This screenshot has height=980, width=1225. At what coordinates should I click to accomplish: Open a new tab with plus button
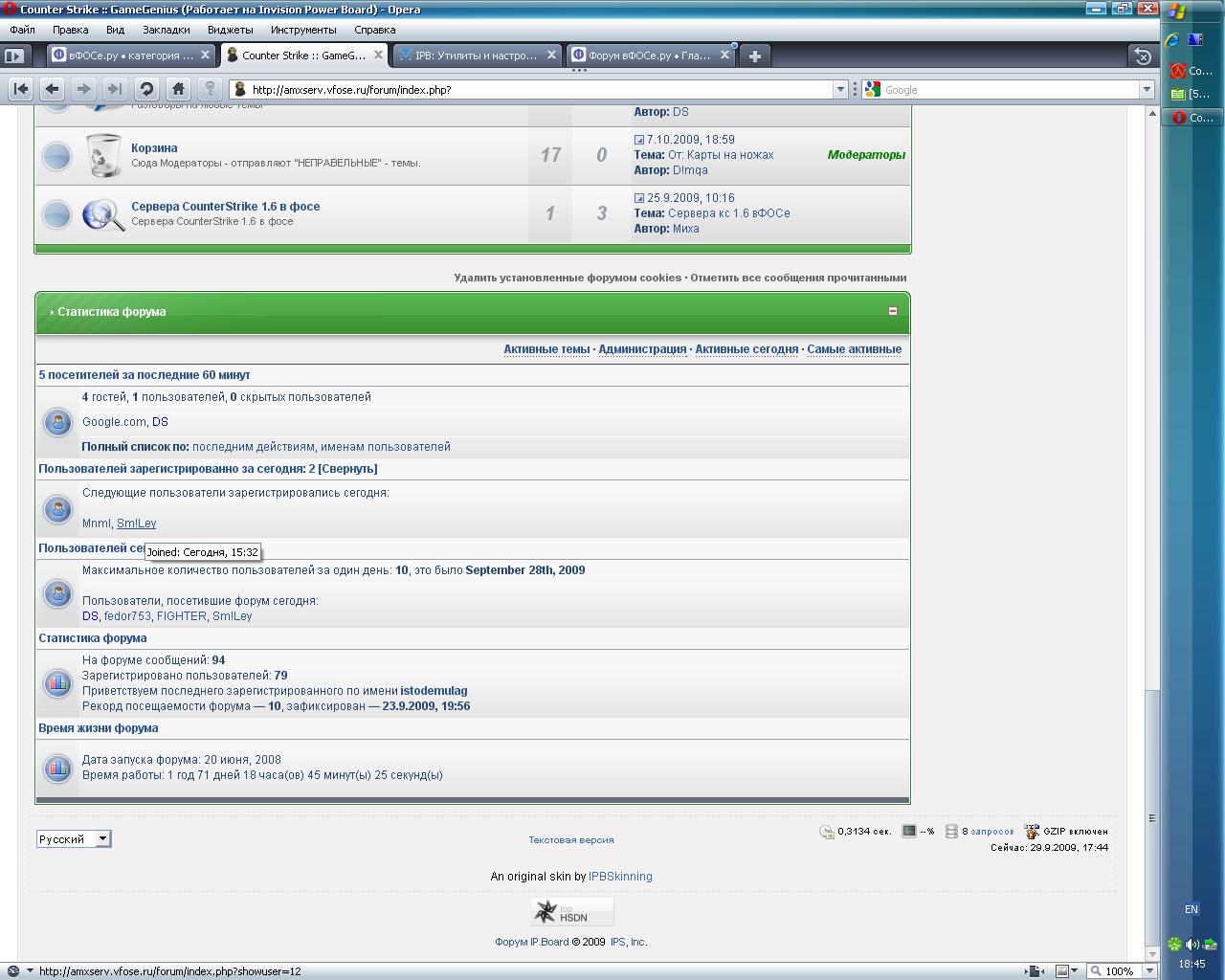point(754,56)
